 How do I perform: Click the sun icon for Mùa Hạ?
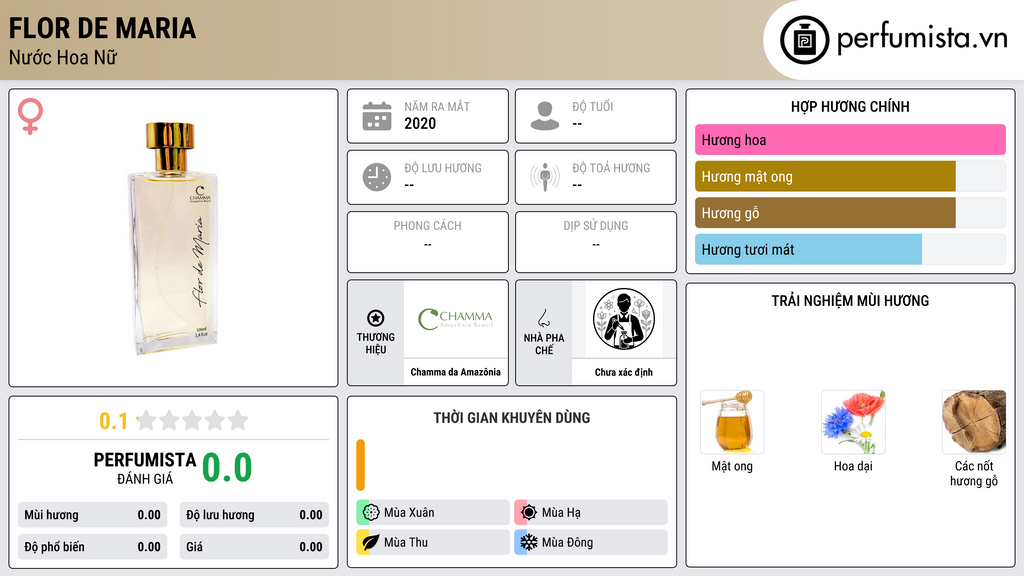pyautogui.click(x=529, y=512)
